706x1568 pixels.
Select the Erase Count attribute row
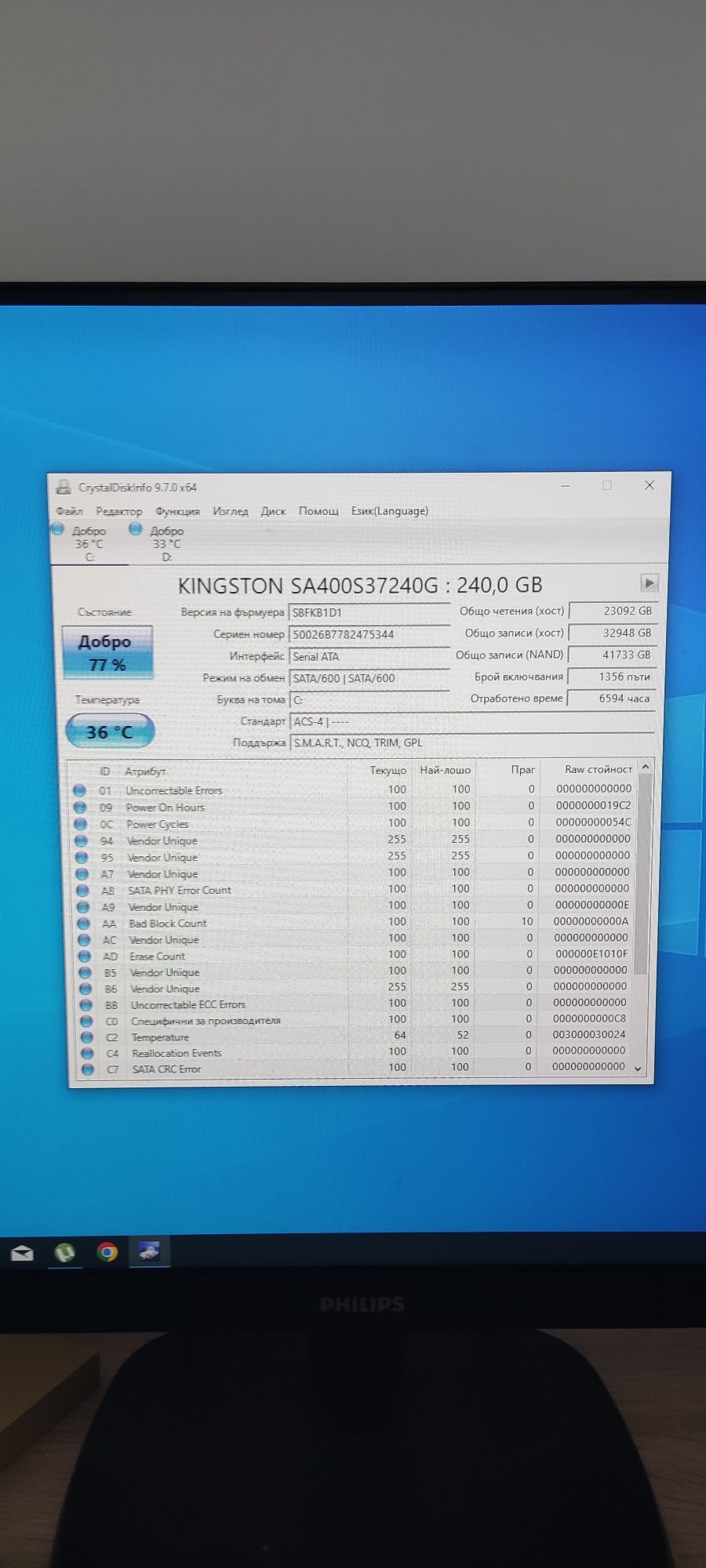pos(353,955)
